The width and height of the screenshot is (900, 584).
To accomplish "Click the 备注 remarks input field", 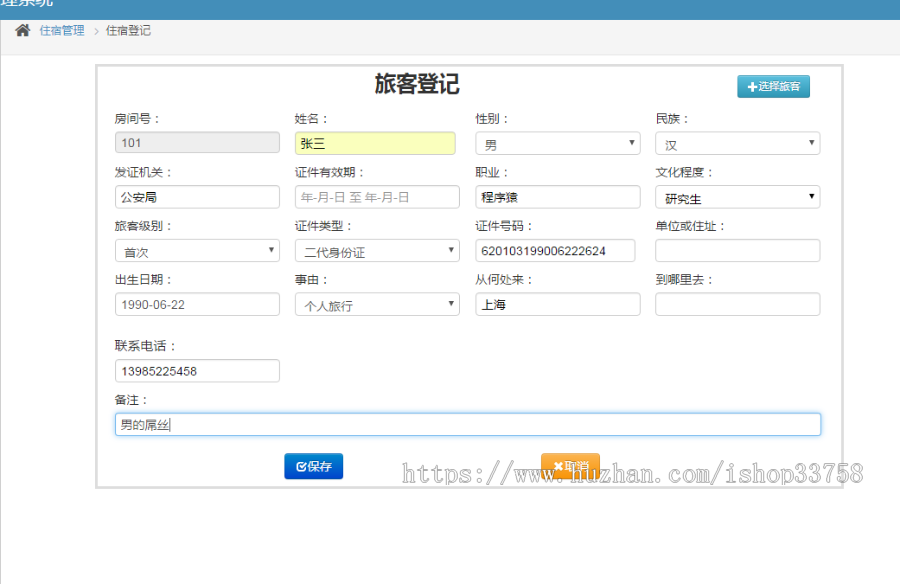I will (468, 424).
